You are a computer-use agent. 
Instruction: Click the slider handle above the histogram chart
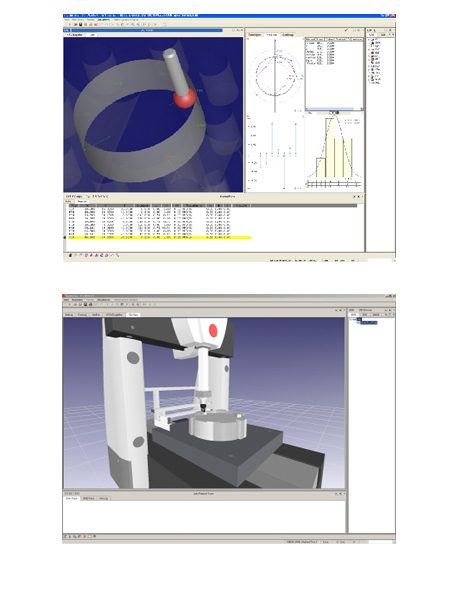334,112
